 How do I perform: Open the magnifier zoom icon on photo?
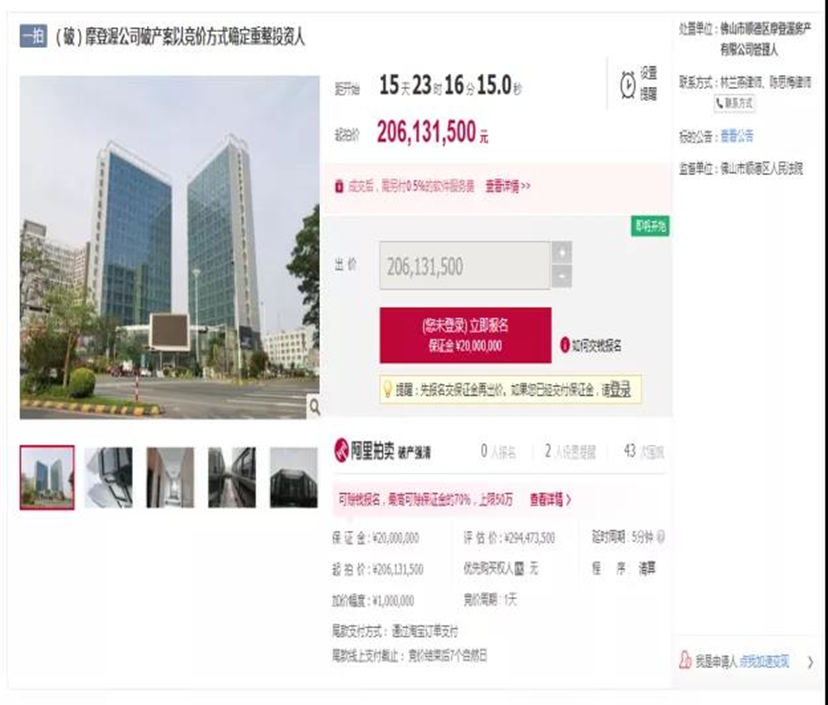pos(314,407)
